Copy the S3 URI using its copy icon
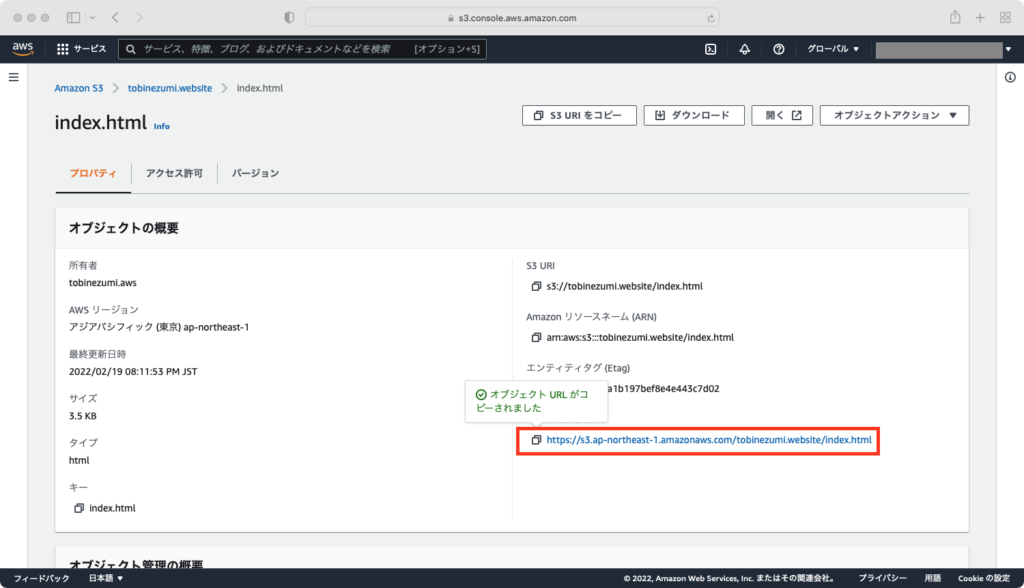Image resolution: width=1024 pixels, height=588 pixels. 536,286
